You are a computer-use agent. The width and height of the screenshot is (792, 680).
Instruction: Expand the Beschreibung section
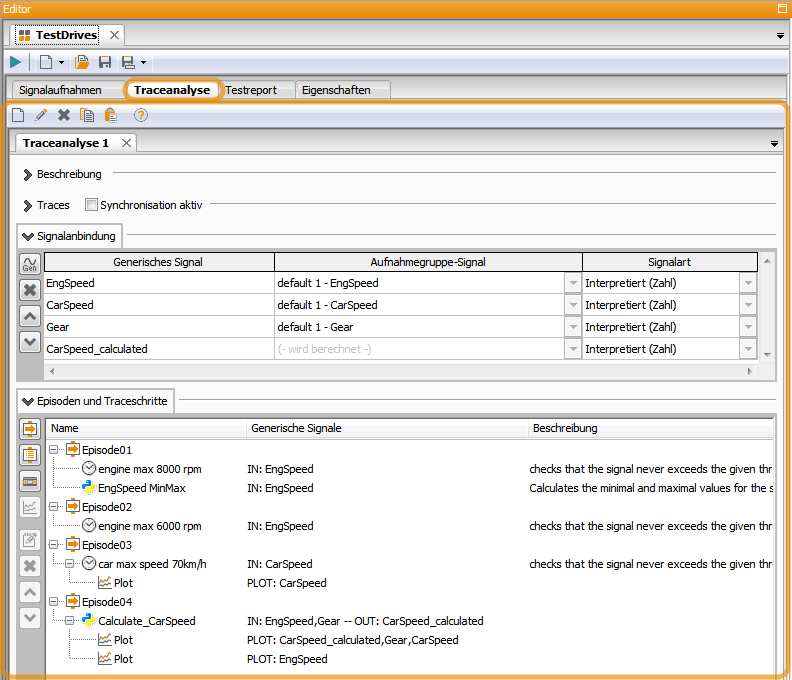28,175
